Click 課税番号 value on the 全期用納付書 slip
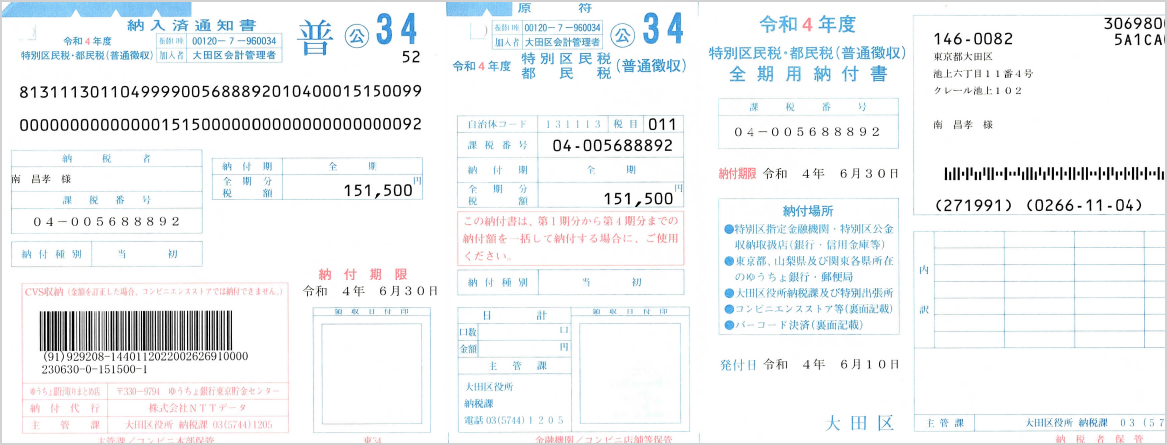Image resolution: width=1167 pixels, height=445 pixels. pyautogui.click(x=807, y=132)
